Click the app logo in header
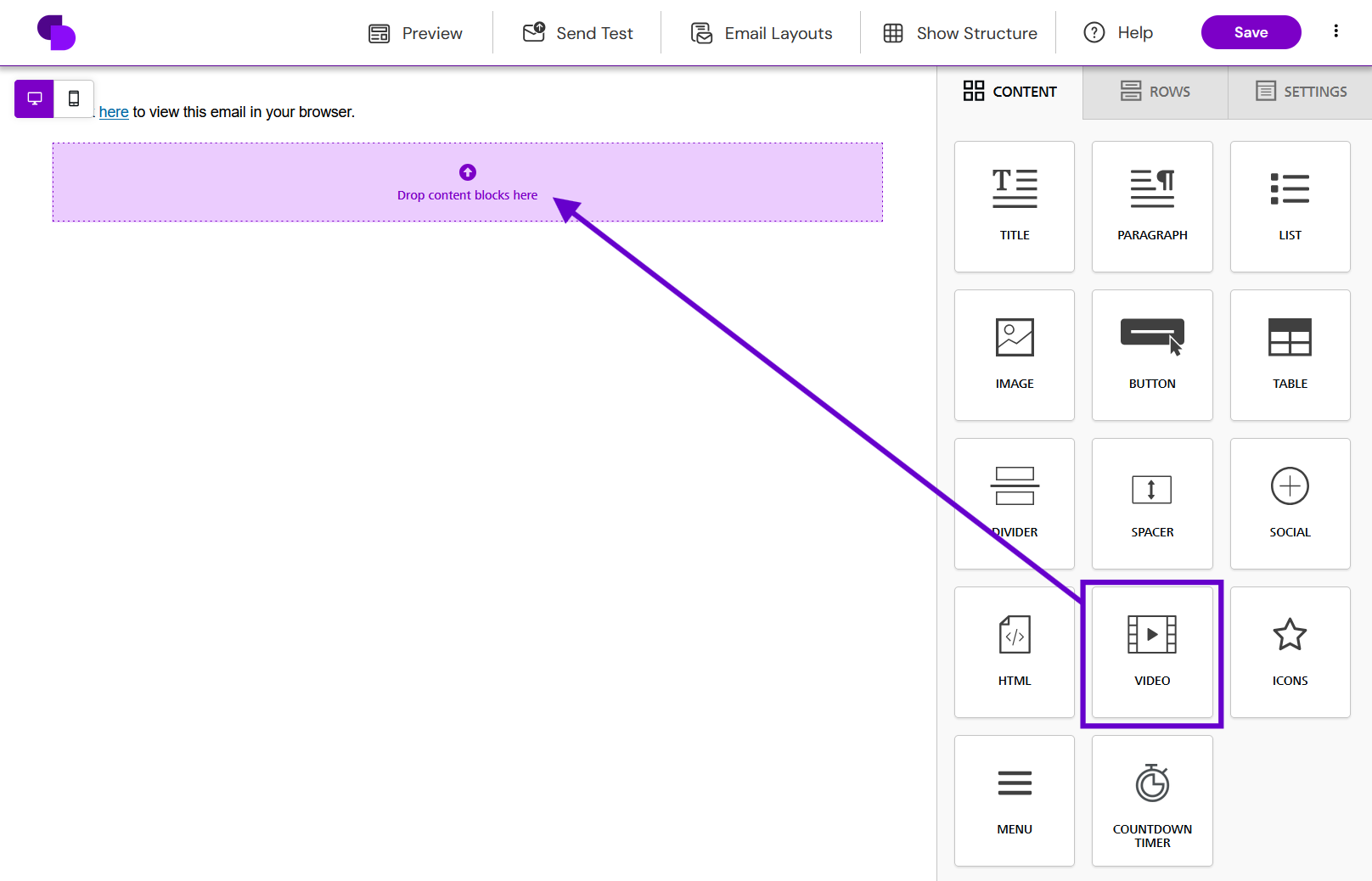1372x881 pixels. [x=56, y=32]
